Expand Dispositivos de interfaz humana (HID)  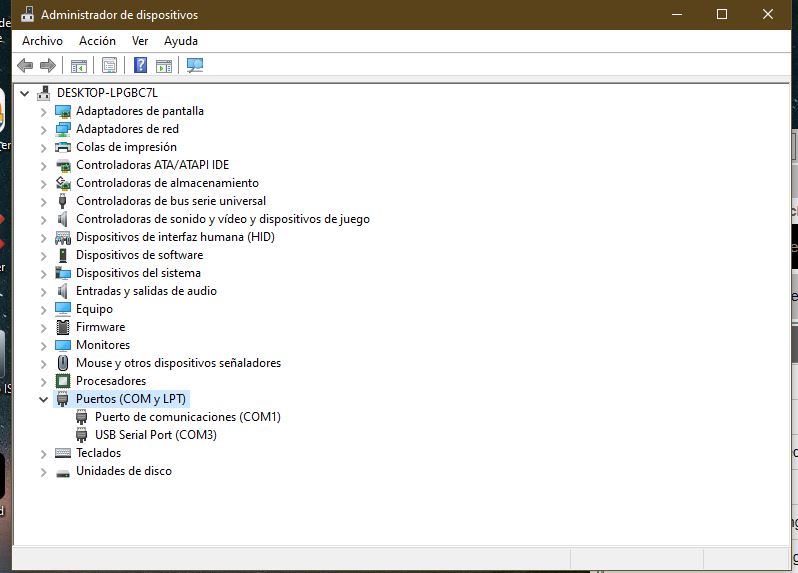[x=43, y=238]
